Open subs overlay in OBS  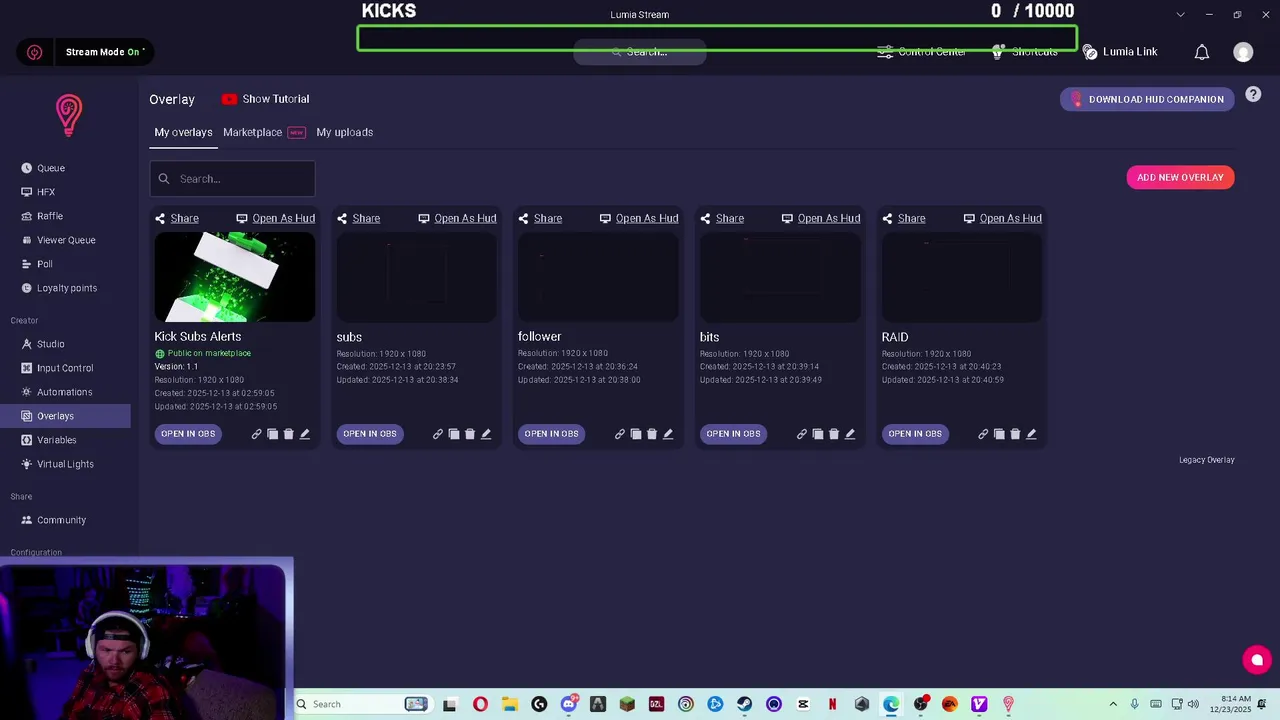(370, 434)
